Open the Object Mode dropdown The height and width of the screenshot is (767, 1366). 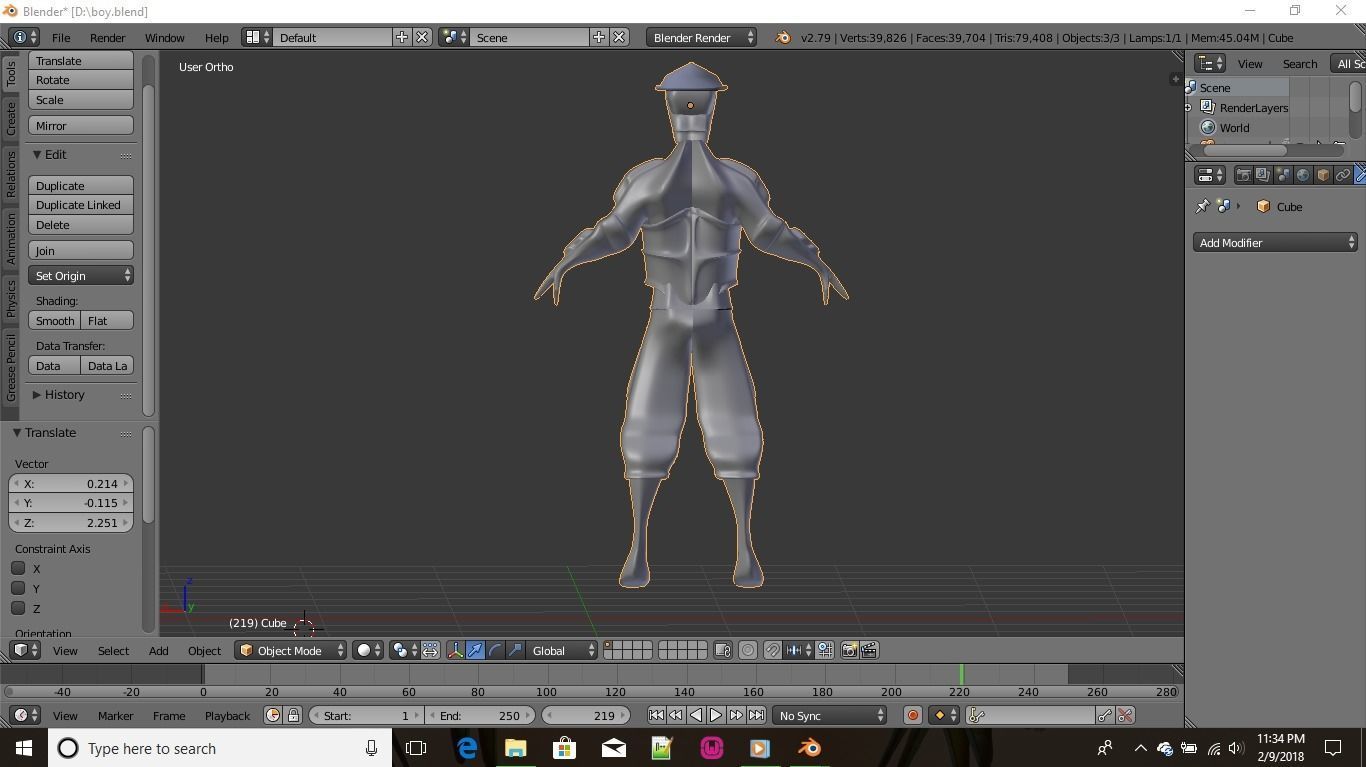point(290,651)
